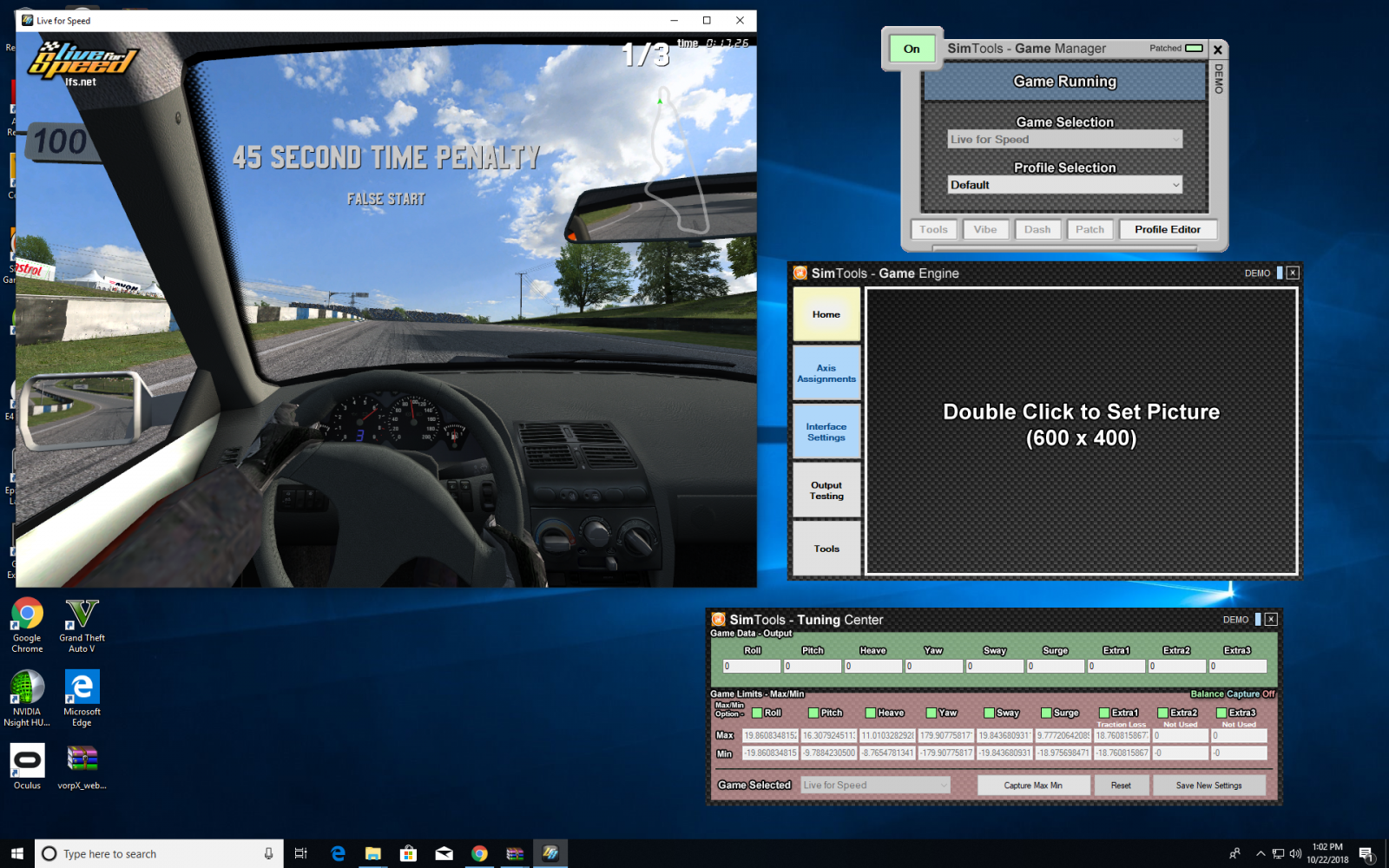Click the Oculus desktop icon
1389x868 pixels.
(27, 761)
